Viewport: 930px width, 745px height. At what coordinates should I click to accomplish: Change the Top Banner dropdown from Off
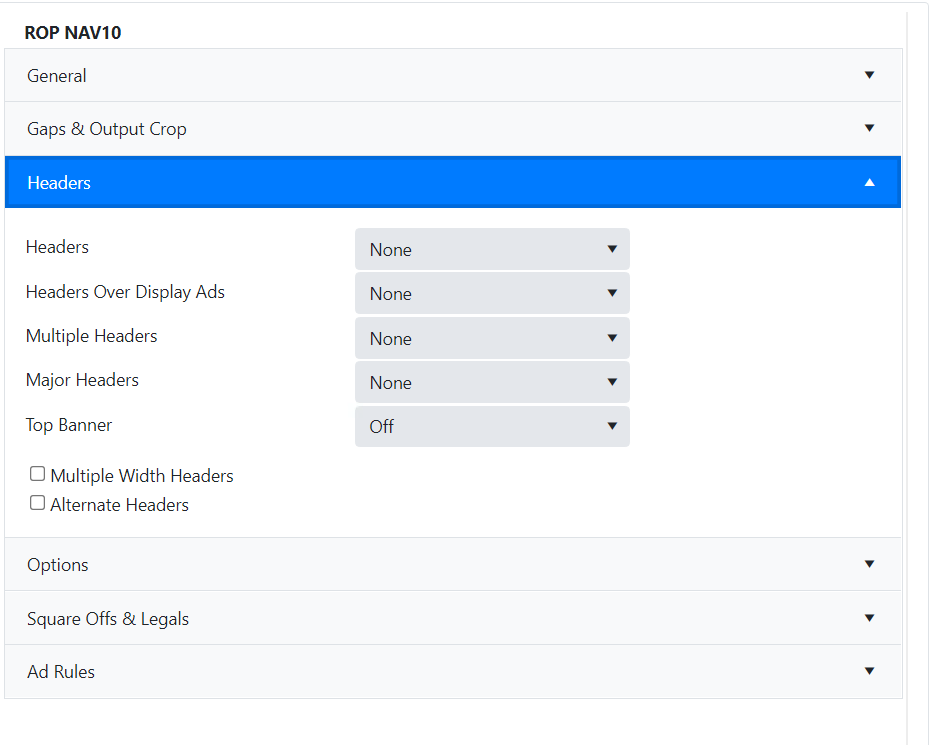point(492,427)
